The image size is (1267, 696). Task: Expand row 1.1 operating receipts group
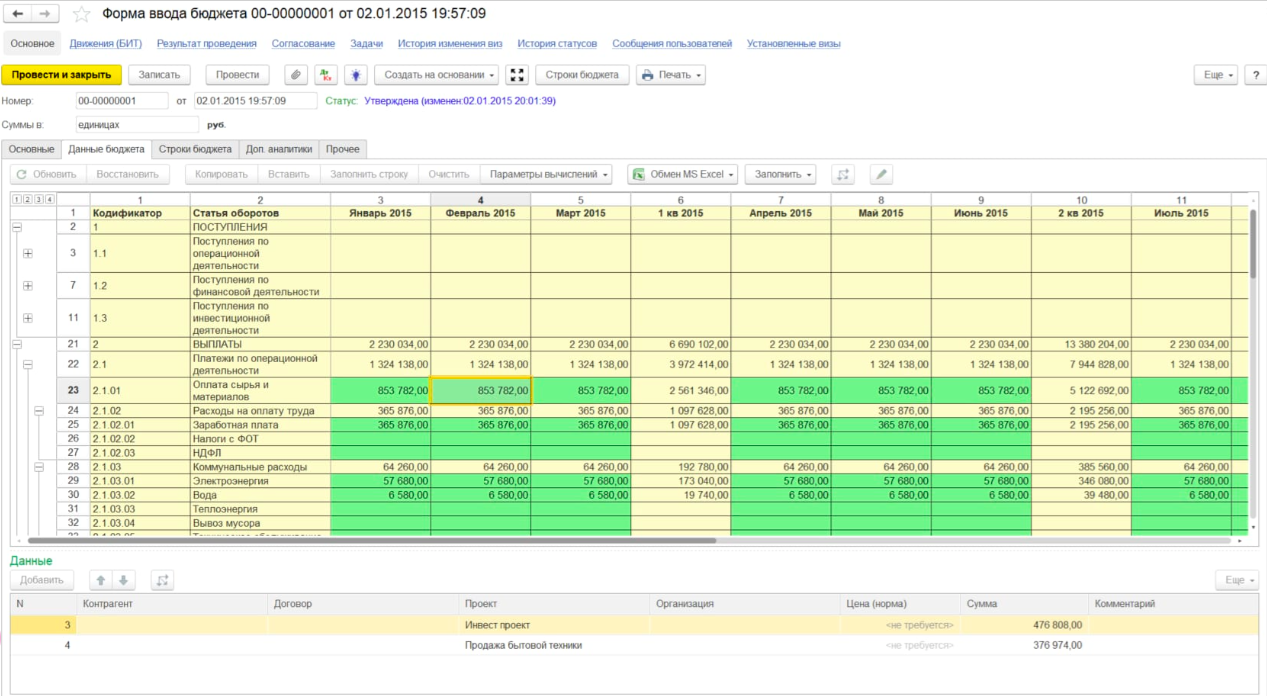(28, 254)
